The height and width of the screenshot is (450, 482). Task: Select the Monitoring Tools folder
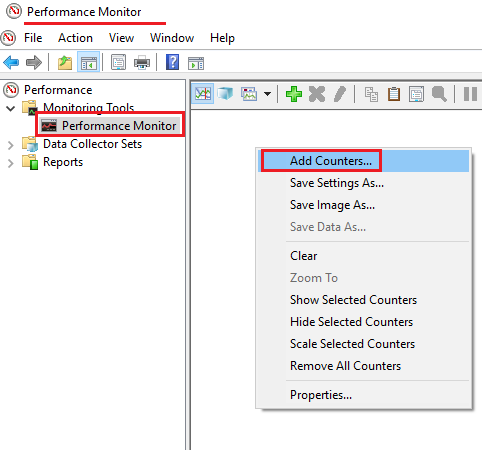pos(89,108)
